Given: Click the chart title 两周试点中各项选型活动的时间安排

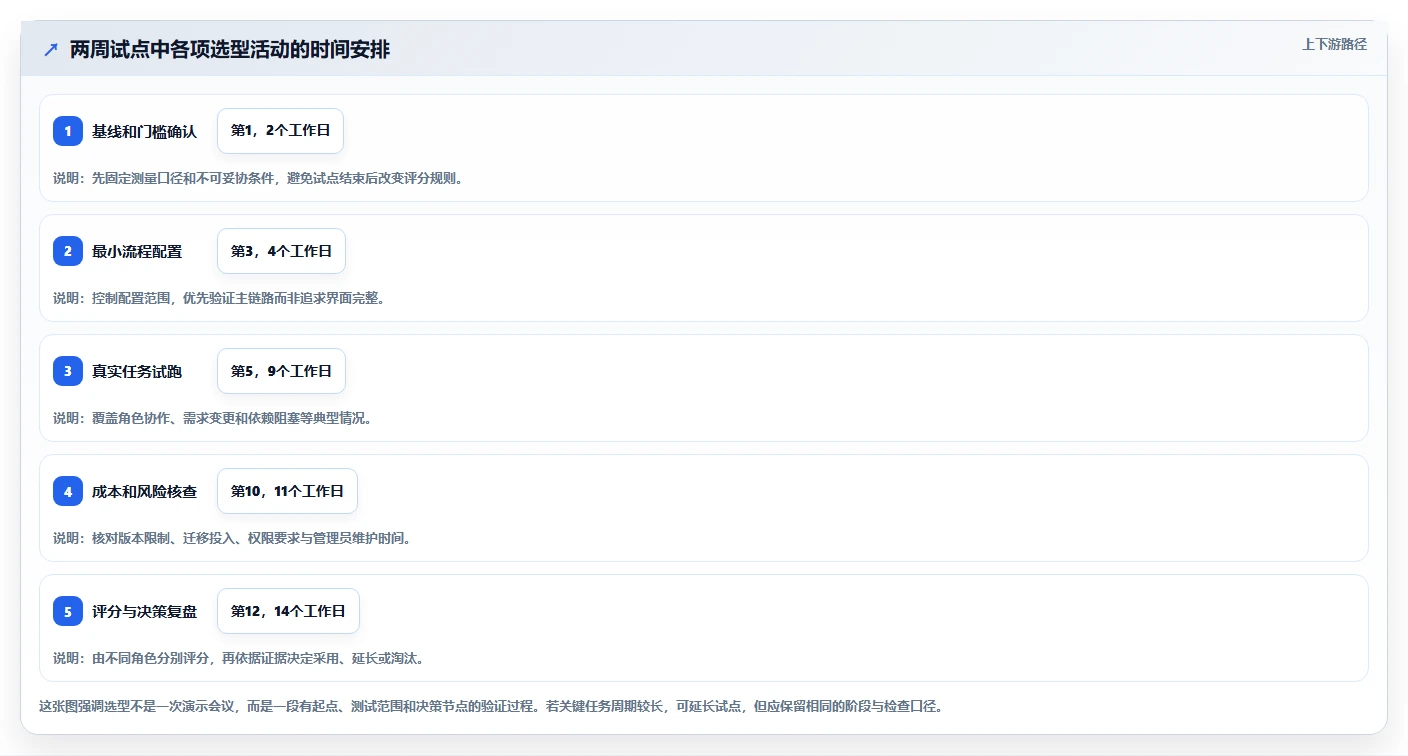Looking at the screenshot, I should pos(230,50).
